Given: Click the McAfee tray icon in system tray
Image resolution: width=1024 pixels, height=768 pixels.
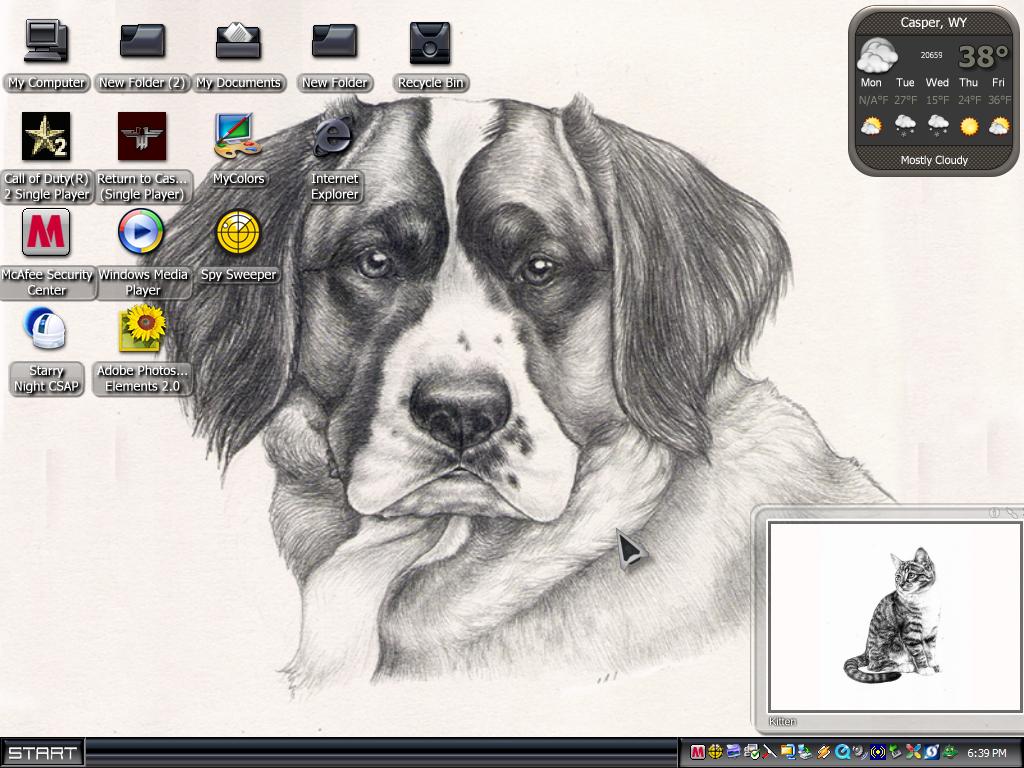Looking at the screenshot, I should point(697,753).
